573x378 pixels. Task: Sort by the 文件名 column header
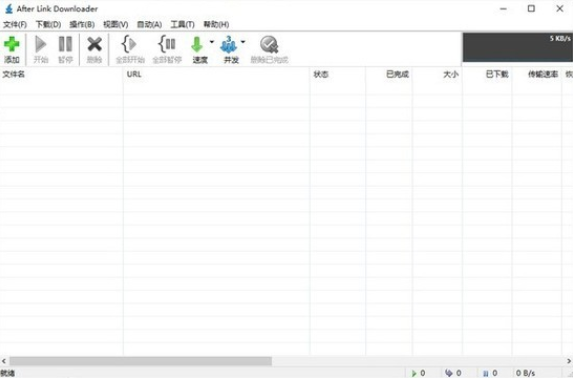(61, 74)
